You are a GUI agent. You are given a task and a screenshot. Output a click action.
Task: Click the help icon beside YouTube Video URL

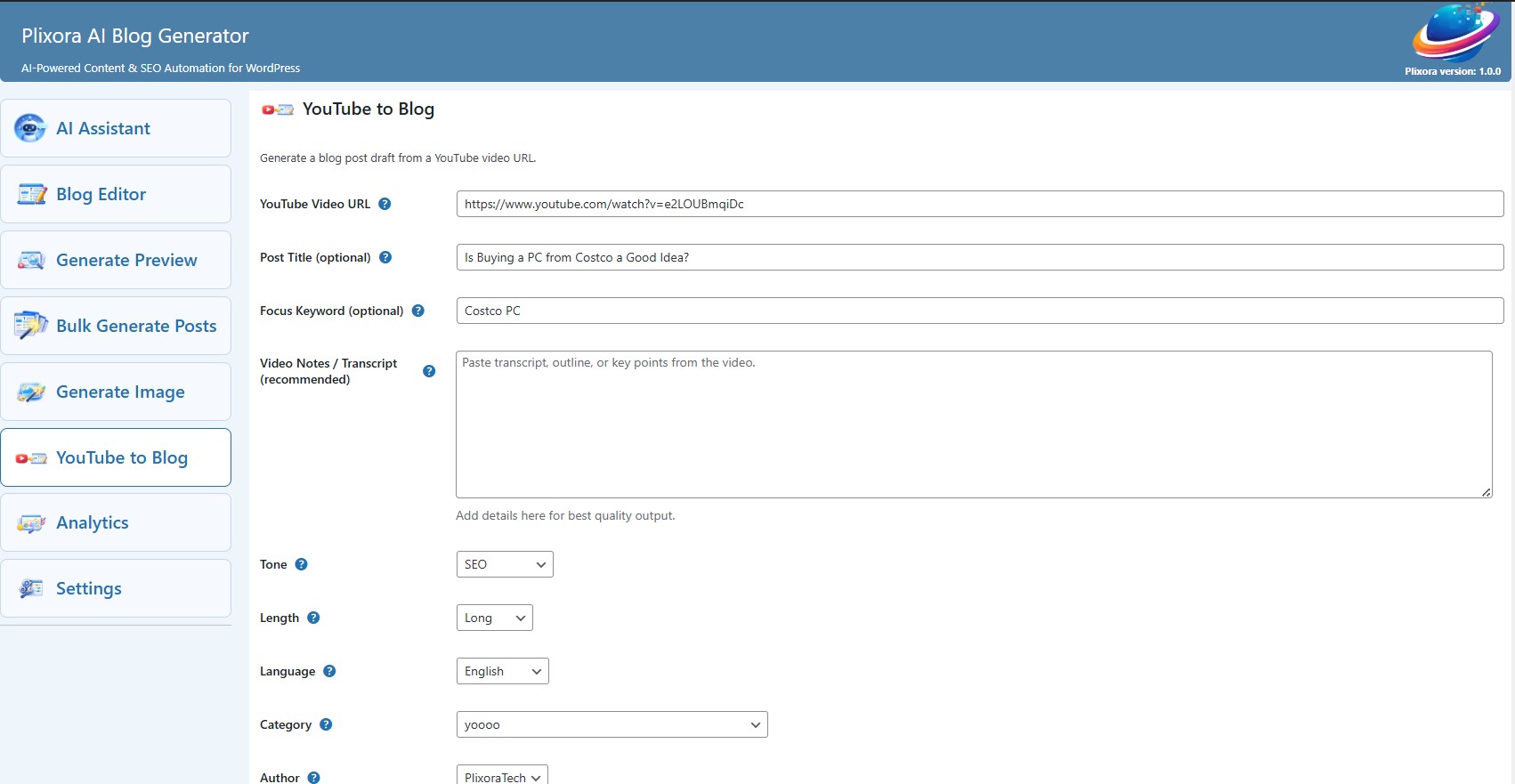click(x=385, y=204)
